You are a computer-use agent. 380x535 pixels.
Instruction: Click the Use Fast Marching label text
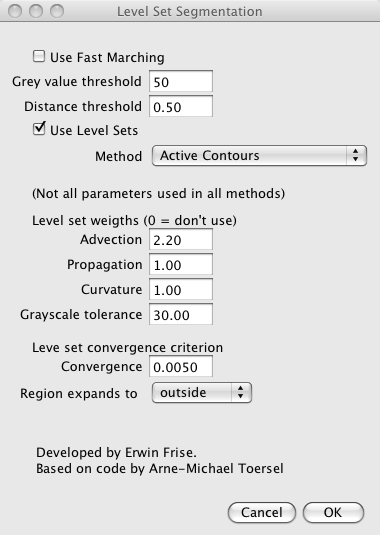tap(107, 57)
